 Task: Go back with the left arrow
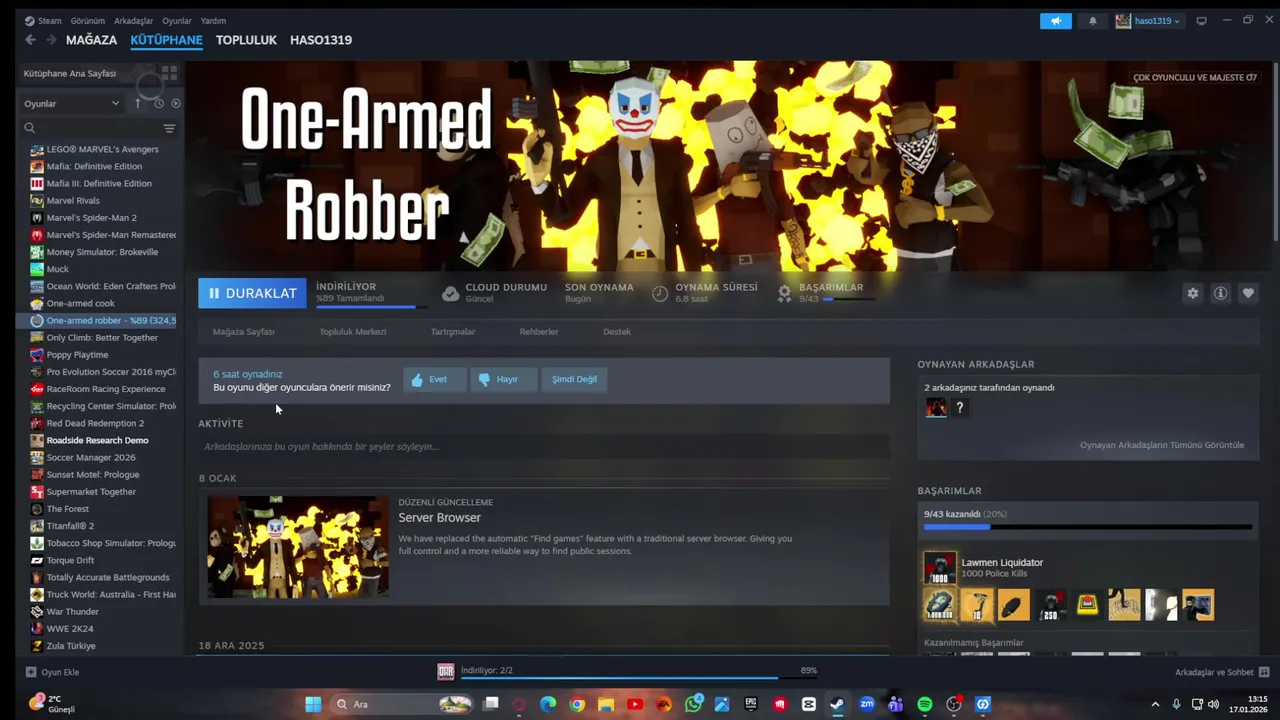coord(30,40)
